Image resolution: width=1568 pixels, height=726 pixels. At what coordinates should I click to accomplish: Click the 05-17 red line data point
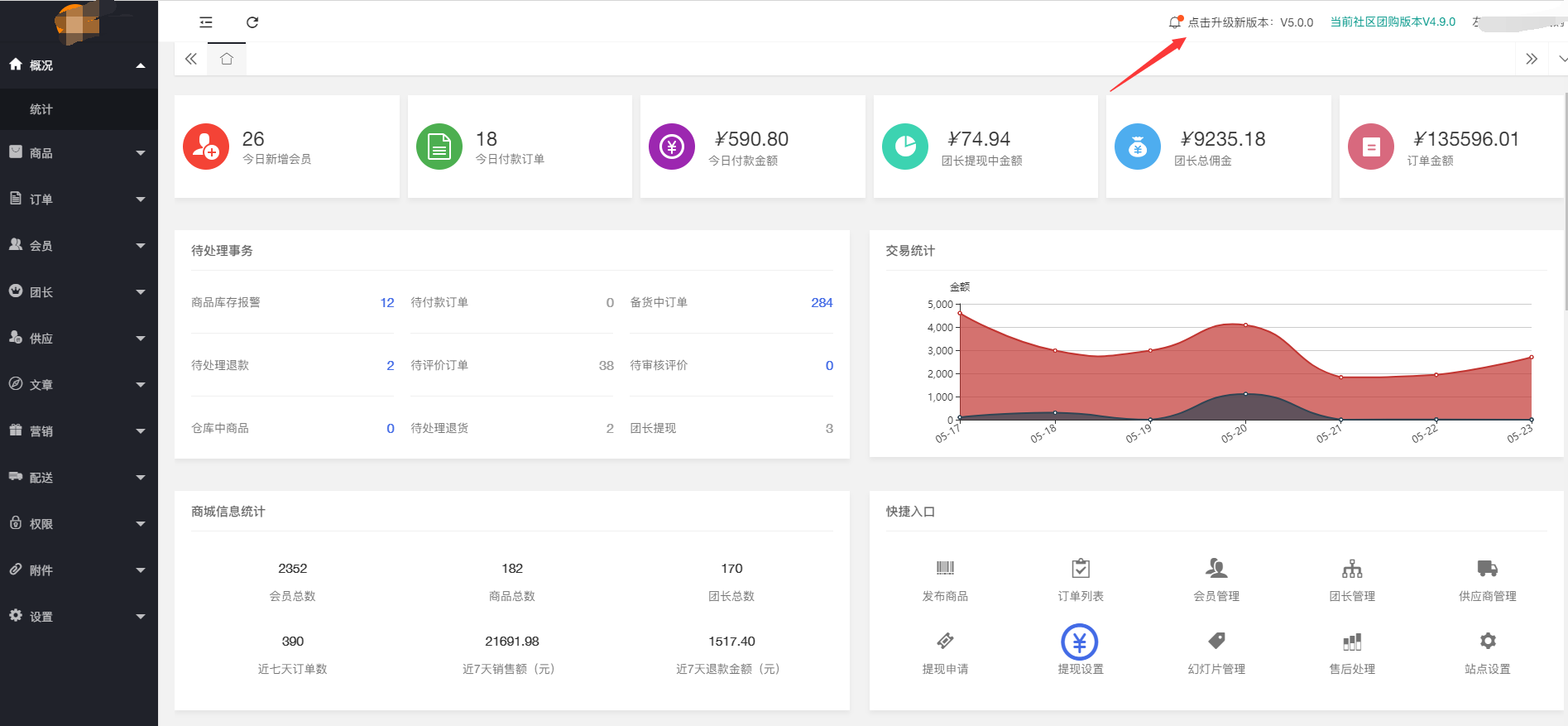point(960,313)
